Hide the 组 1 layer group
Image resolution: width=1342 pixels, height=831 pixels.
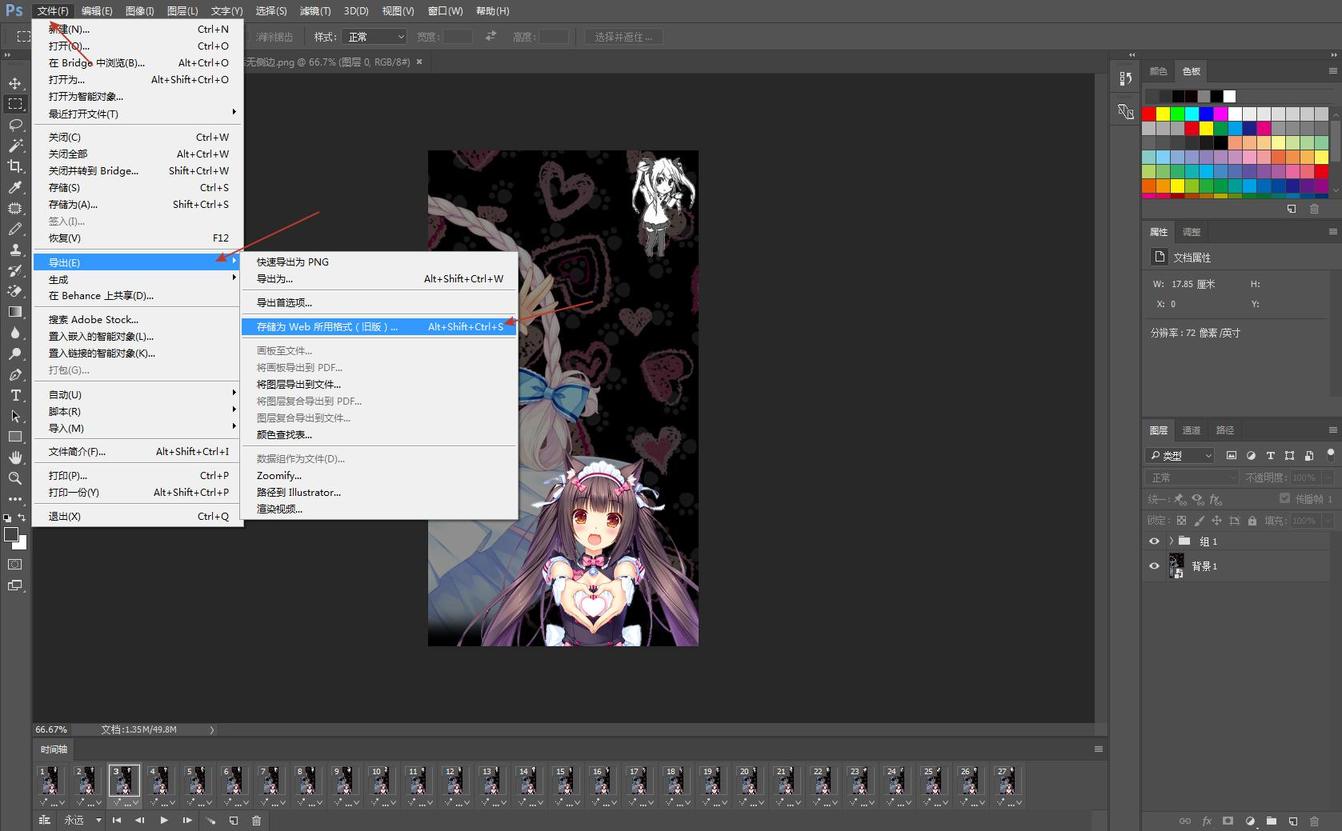[1154, 541]
